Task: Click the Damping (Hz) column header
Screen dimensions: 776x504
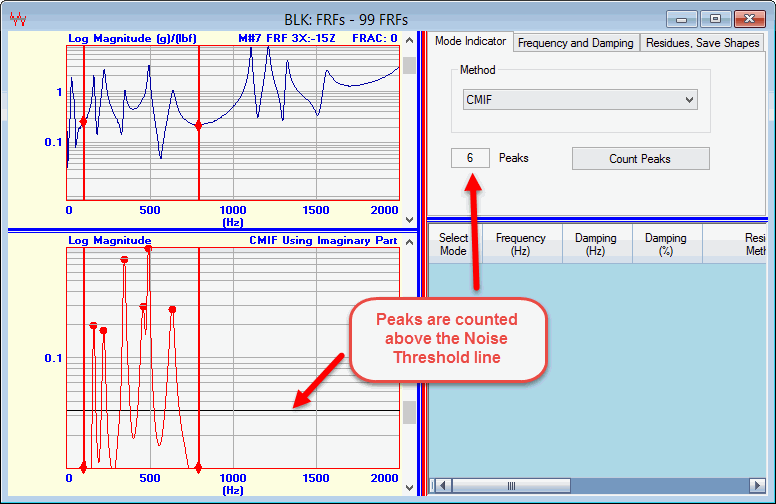Action: point(595,244)
